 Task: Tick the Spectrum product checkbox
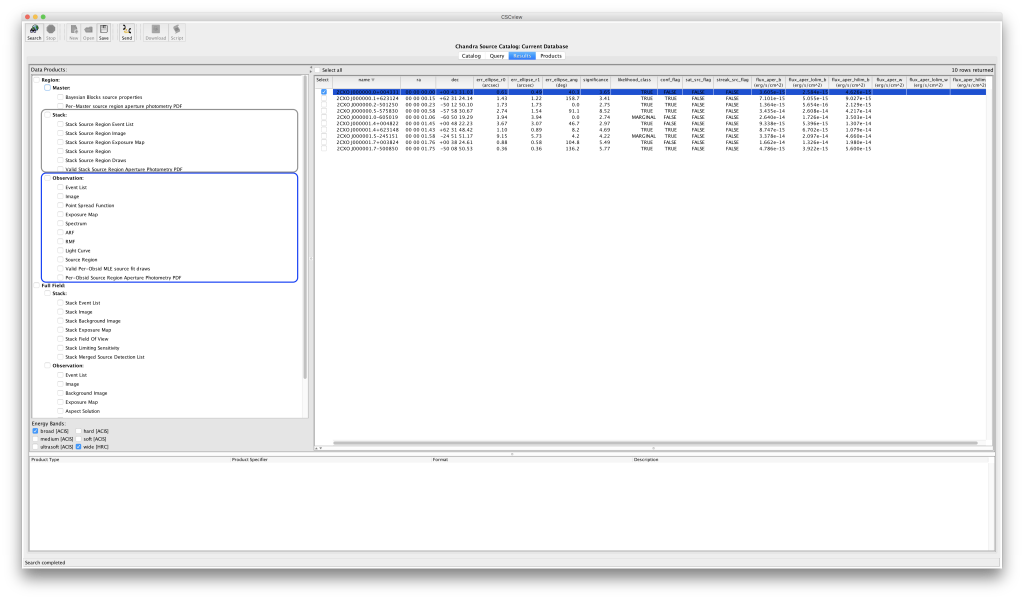pos(60,223)
